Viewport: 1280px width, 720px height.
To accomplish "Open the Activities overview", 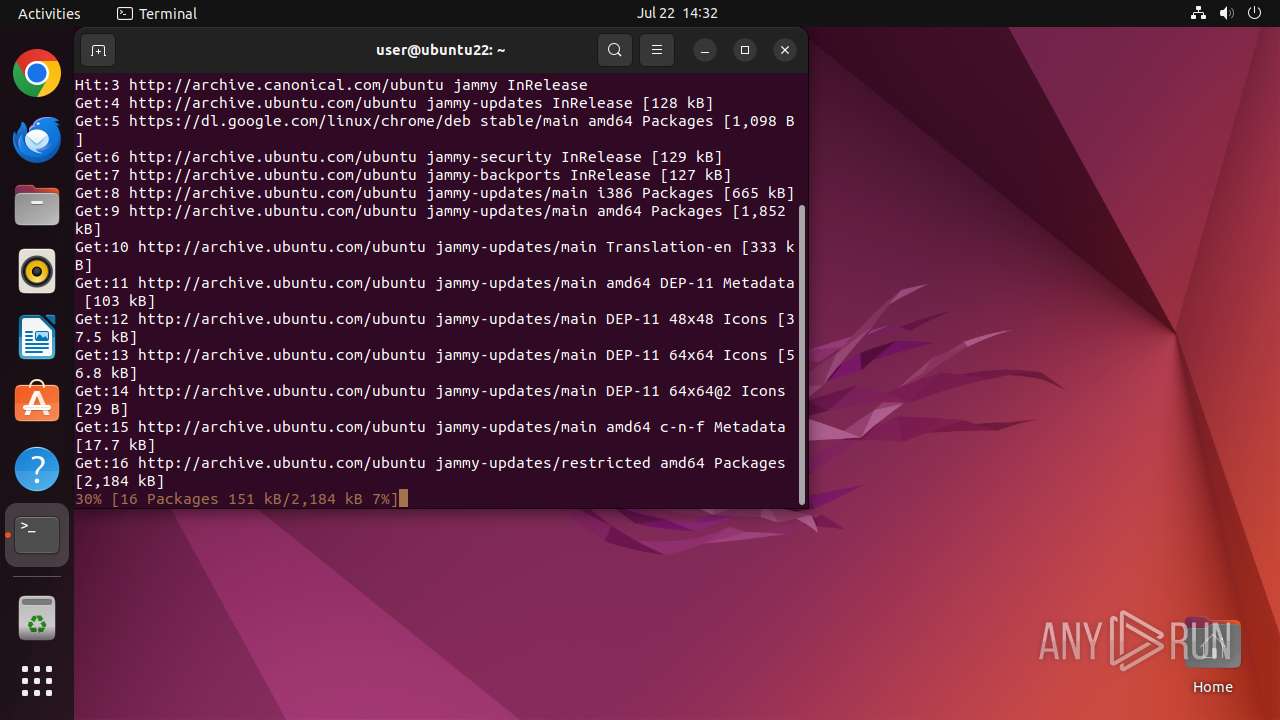I will tap(49, 14).
